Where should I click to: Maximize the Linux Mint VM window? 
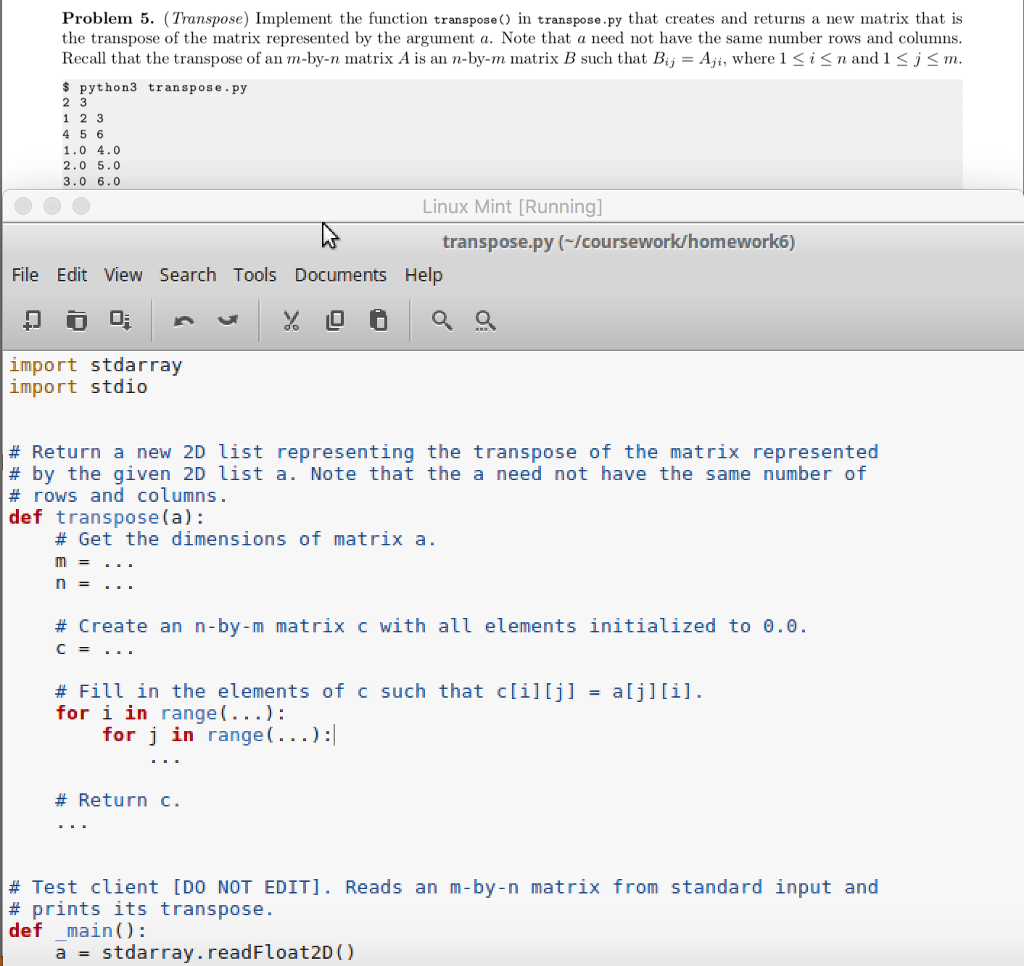coord(81,206)
